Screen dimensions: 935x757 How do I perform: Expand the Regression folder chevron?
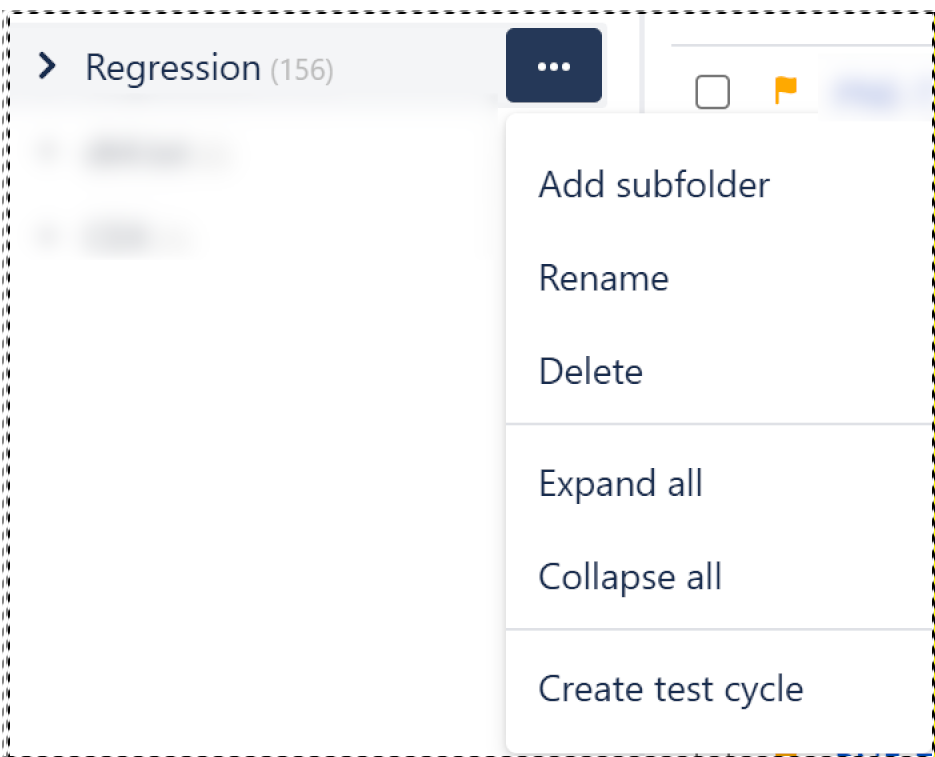46,67
